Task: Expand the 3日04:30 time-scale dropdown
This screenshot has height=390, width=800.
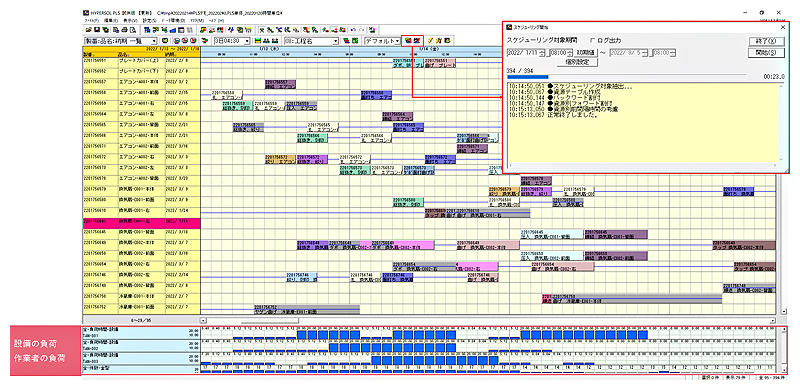Action: [232, 40]
